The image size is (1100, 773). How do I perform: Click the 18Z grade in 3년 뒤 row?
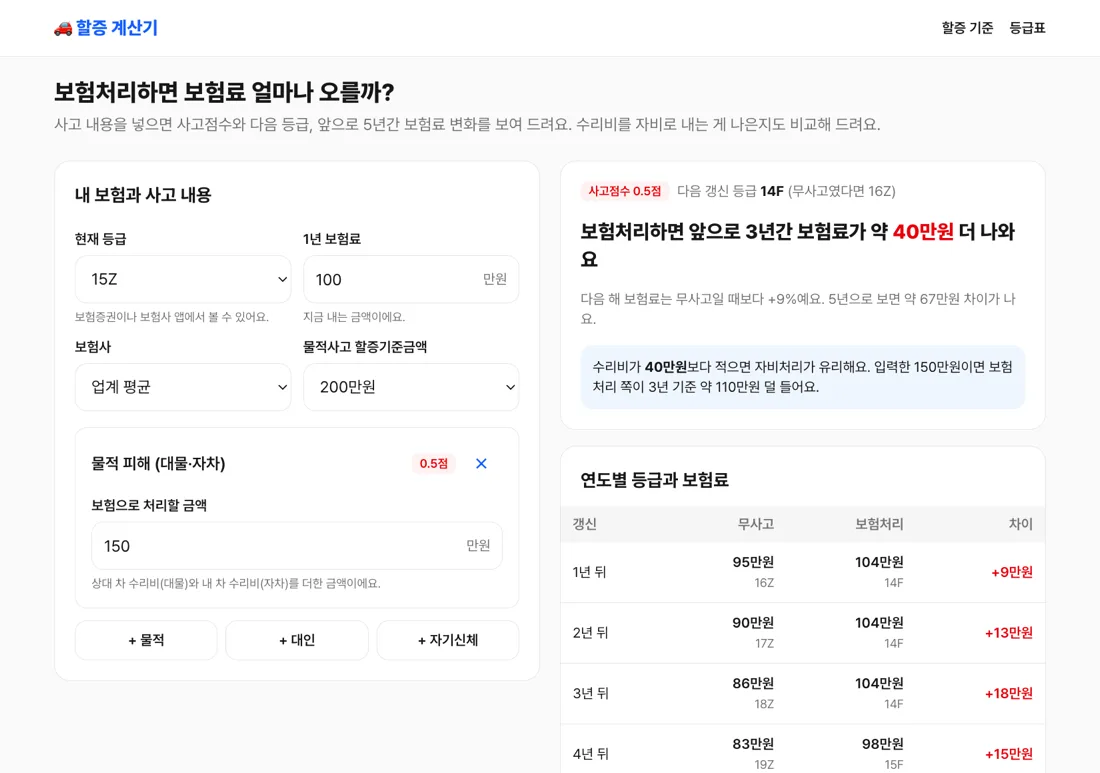[764, 704]
